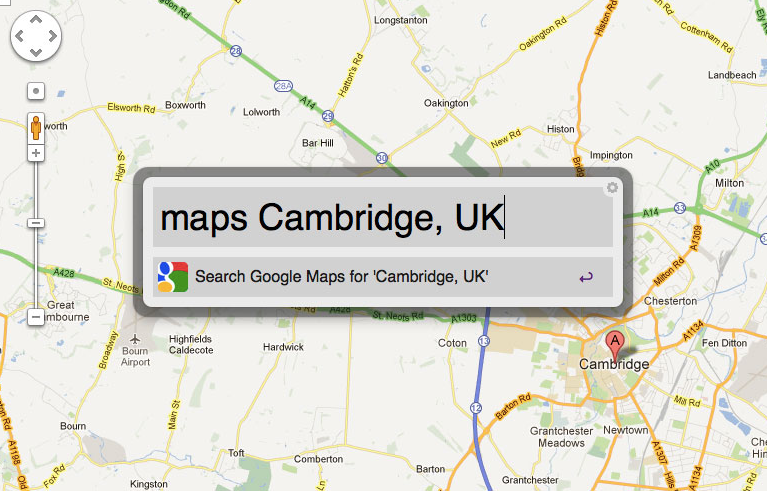
Task: Click the Bourn Airport plane icon
Action: coord(135,339)
